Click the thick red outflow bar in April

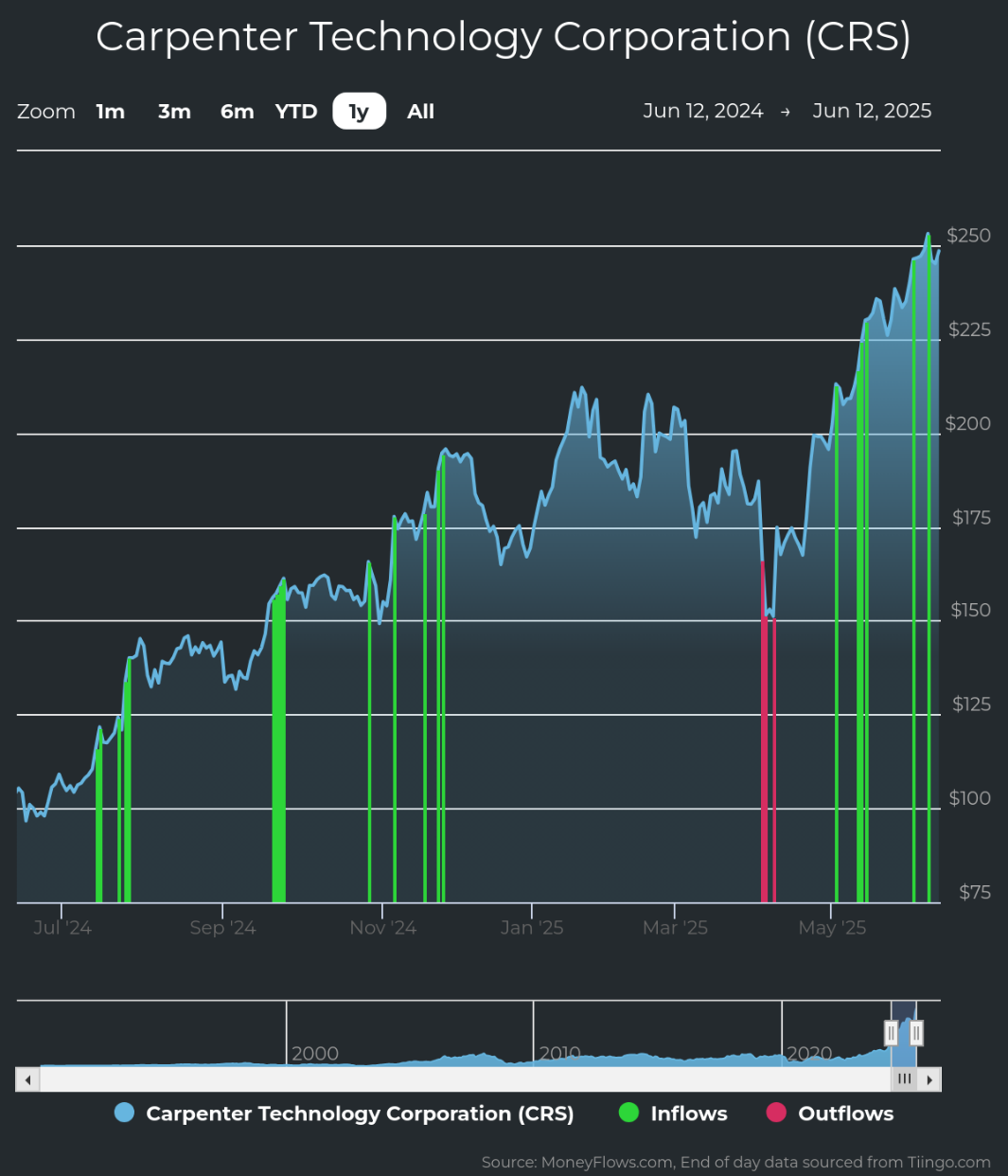(764, 731)
